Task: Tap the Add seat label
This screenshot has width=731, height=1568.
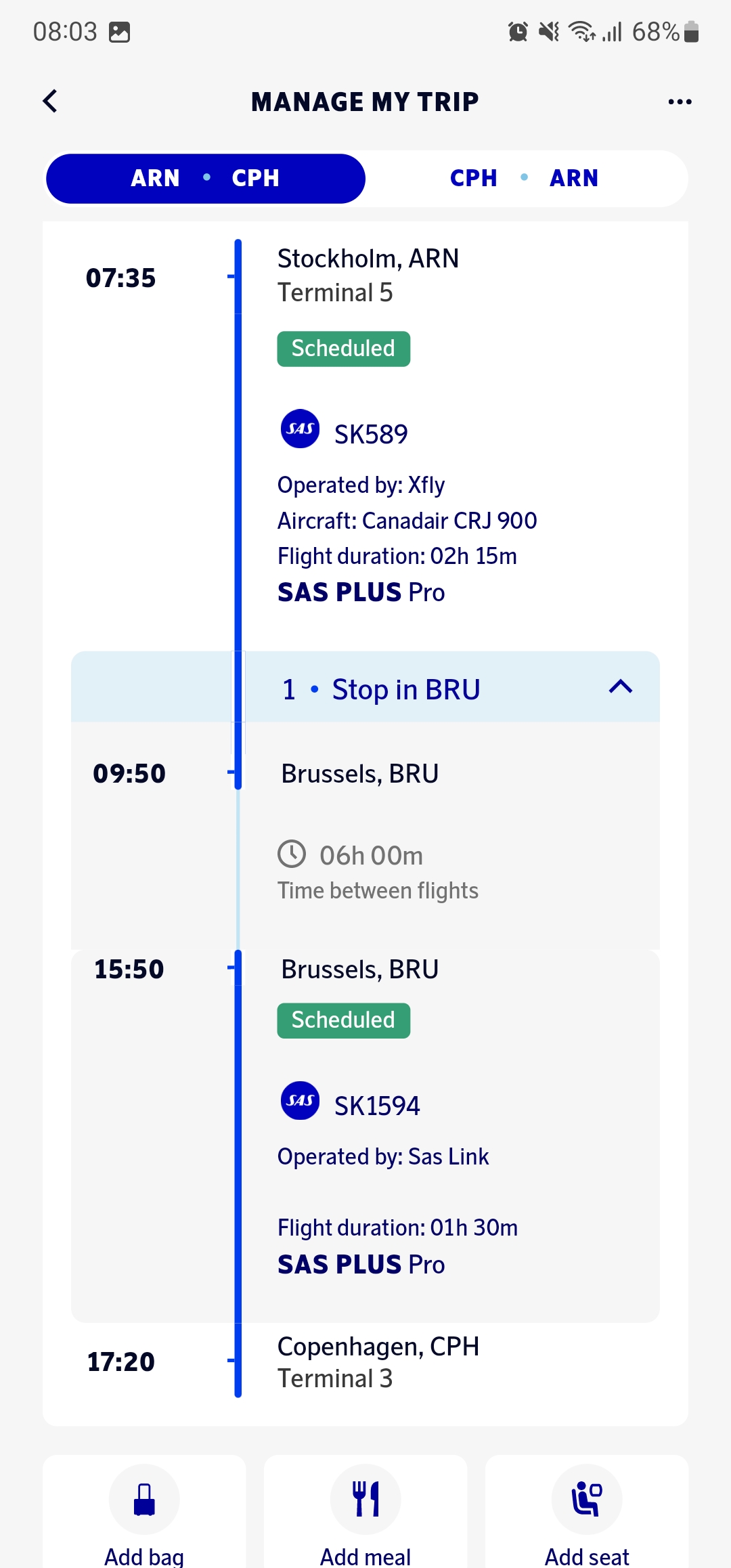Action: tap(587, 1556)
